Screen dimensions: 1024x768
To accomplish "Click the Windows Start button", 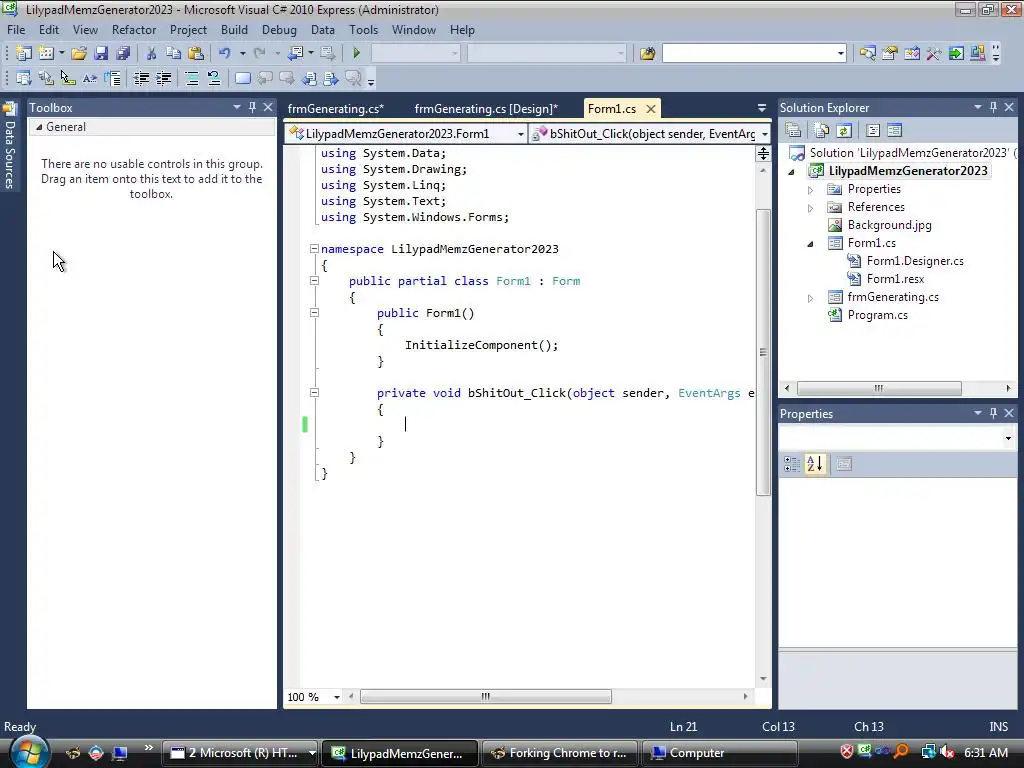I will point(29,752).
